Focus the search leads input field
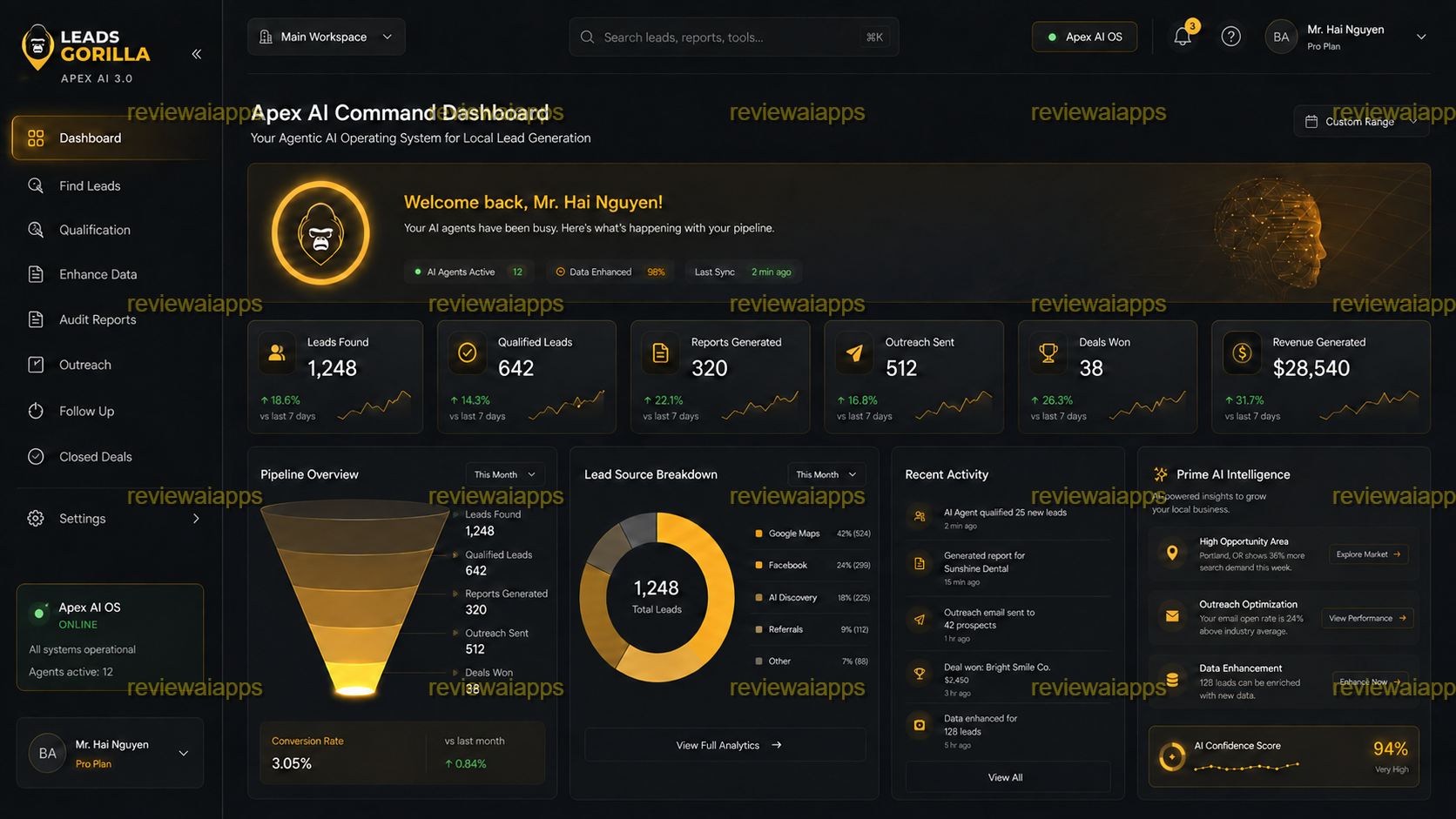Screen dimensions: 1456x819 point(733,37)
